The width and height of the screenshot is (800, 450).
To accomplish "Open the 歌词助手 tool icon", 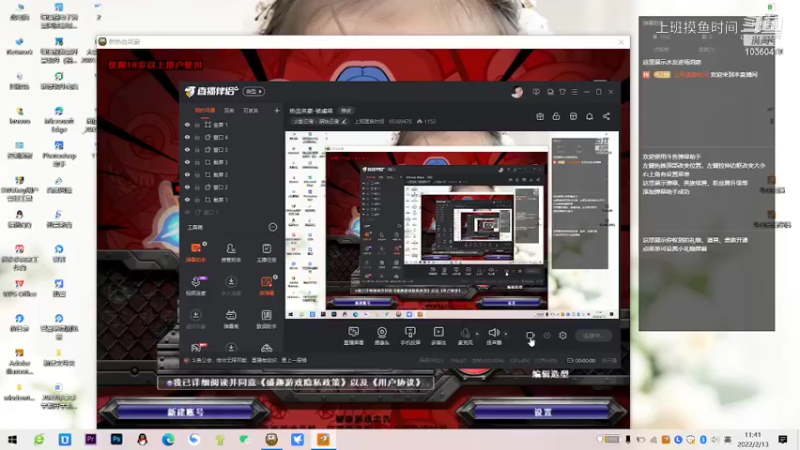I will click(x=266, y=319).
